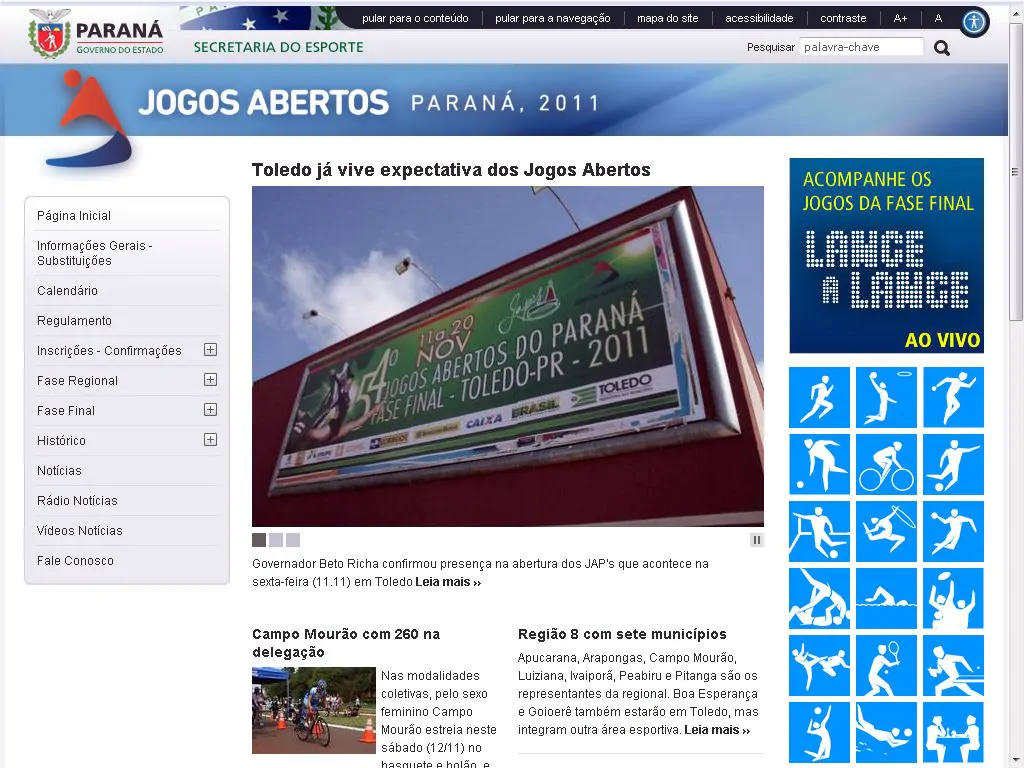Switch to the third slideshow slide
The height and width of the screenshot is (768, 1024).
(x=293, y=540)
